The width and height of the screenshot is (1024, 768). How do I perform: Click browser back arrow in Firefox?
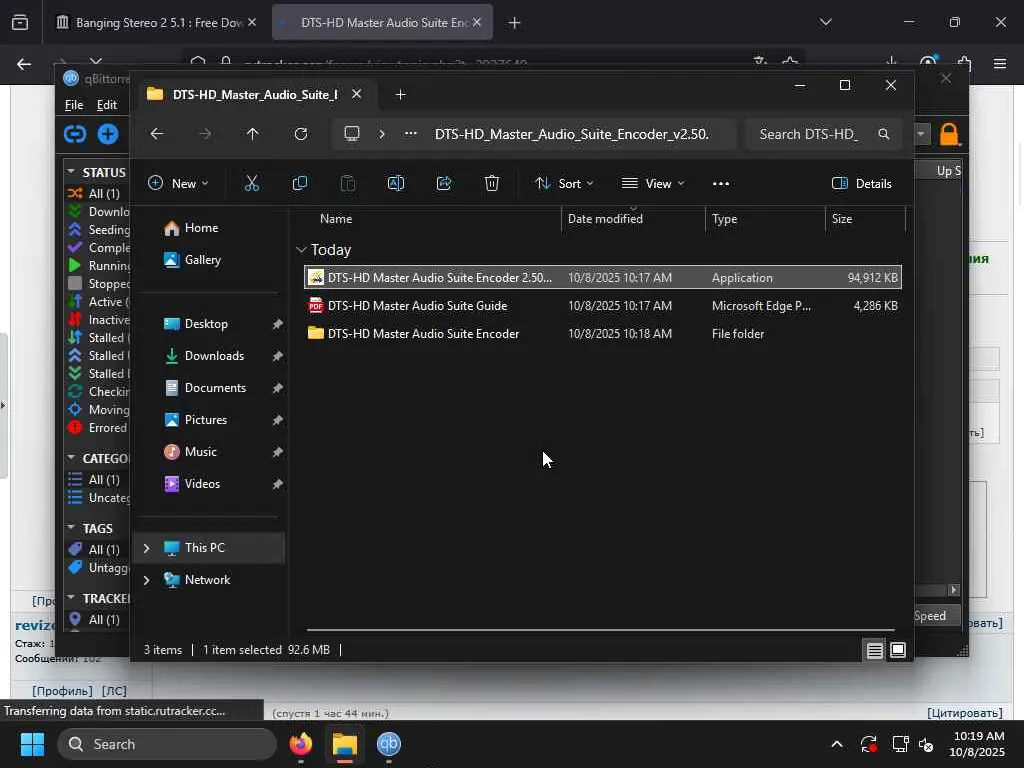coord(24,63)
